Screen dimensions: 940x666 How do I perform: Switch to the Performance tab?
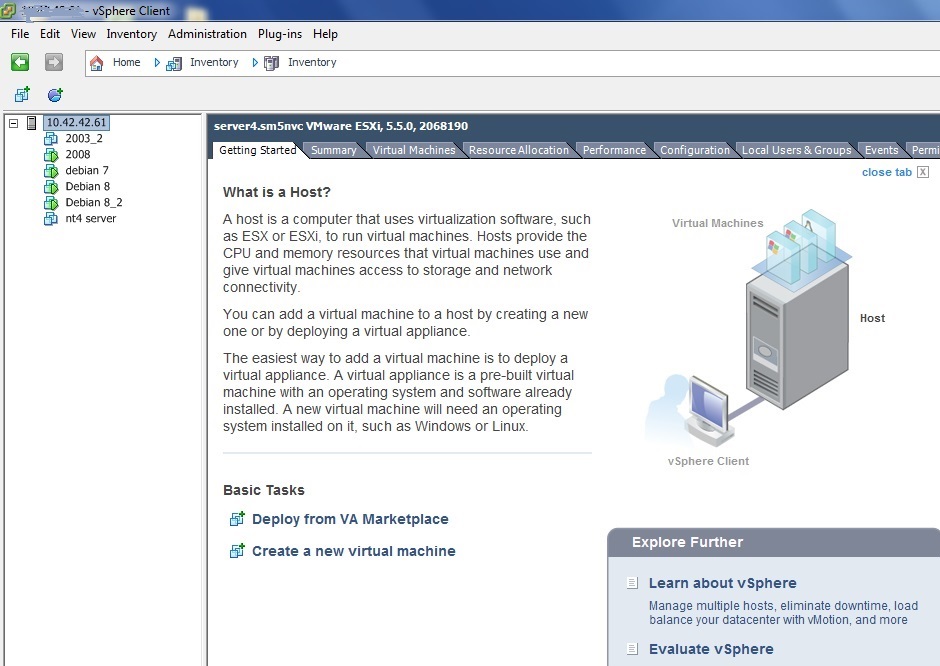pos(614,150)
